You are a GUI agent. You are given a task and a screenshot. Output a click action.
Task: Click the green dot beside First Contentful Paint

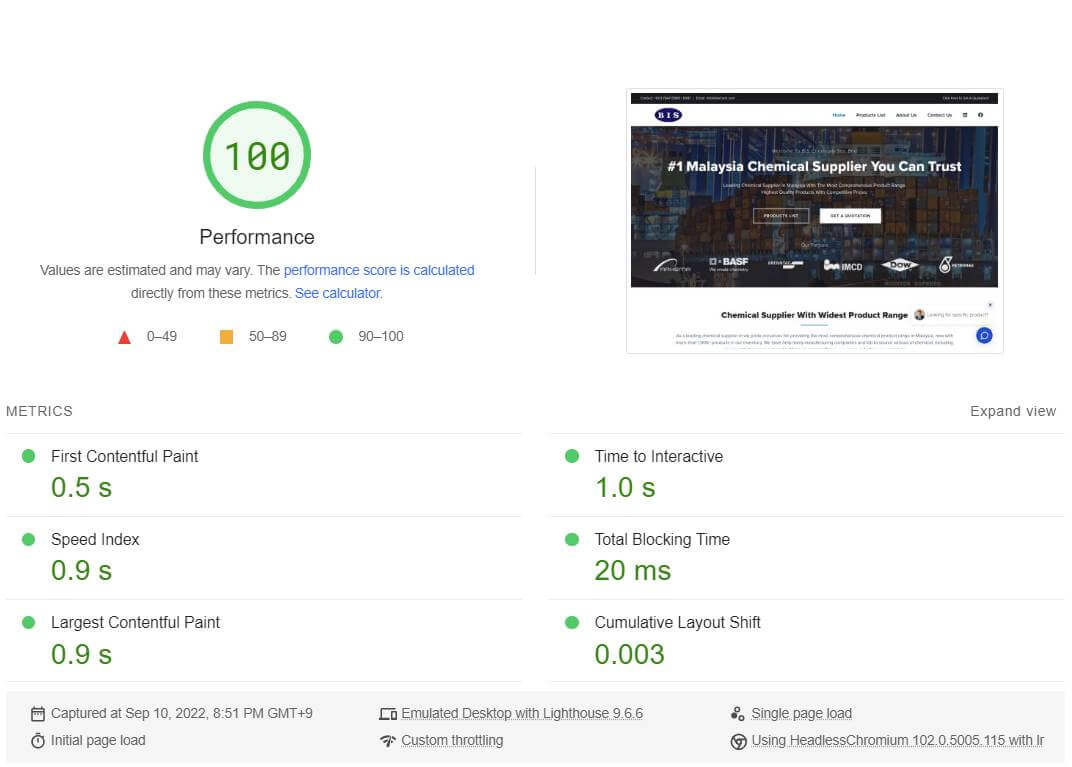click(28, 455)
